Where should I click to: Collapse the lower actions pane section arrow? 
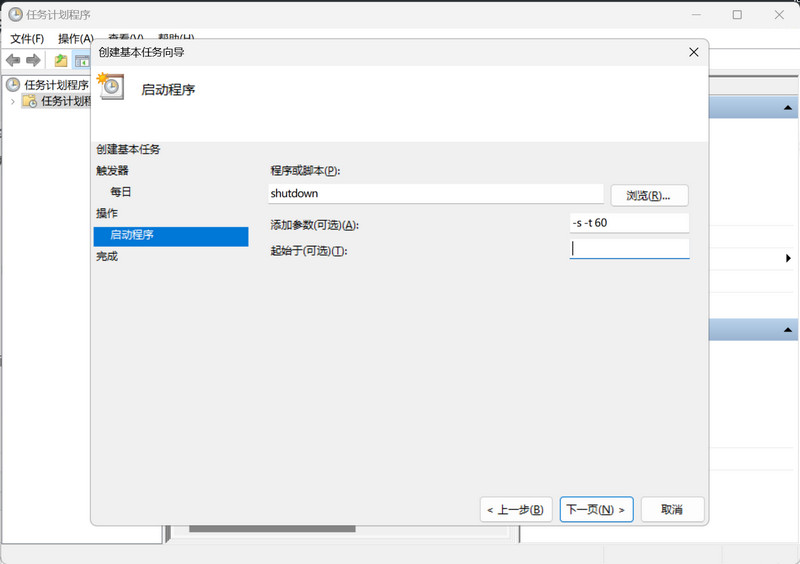click(x=788, y=330)
